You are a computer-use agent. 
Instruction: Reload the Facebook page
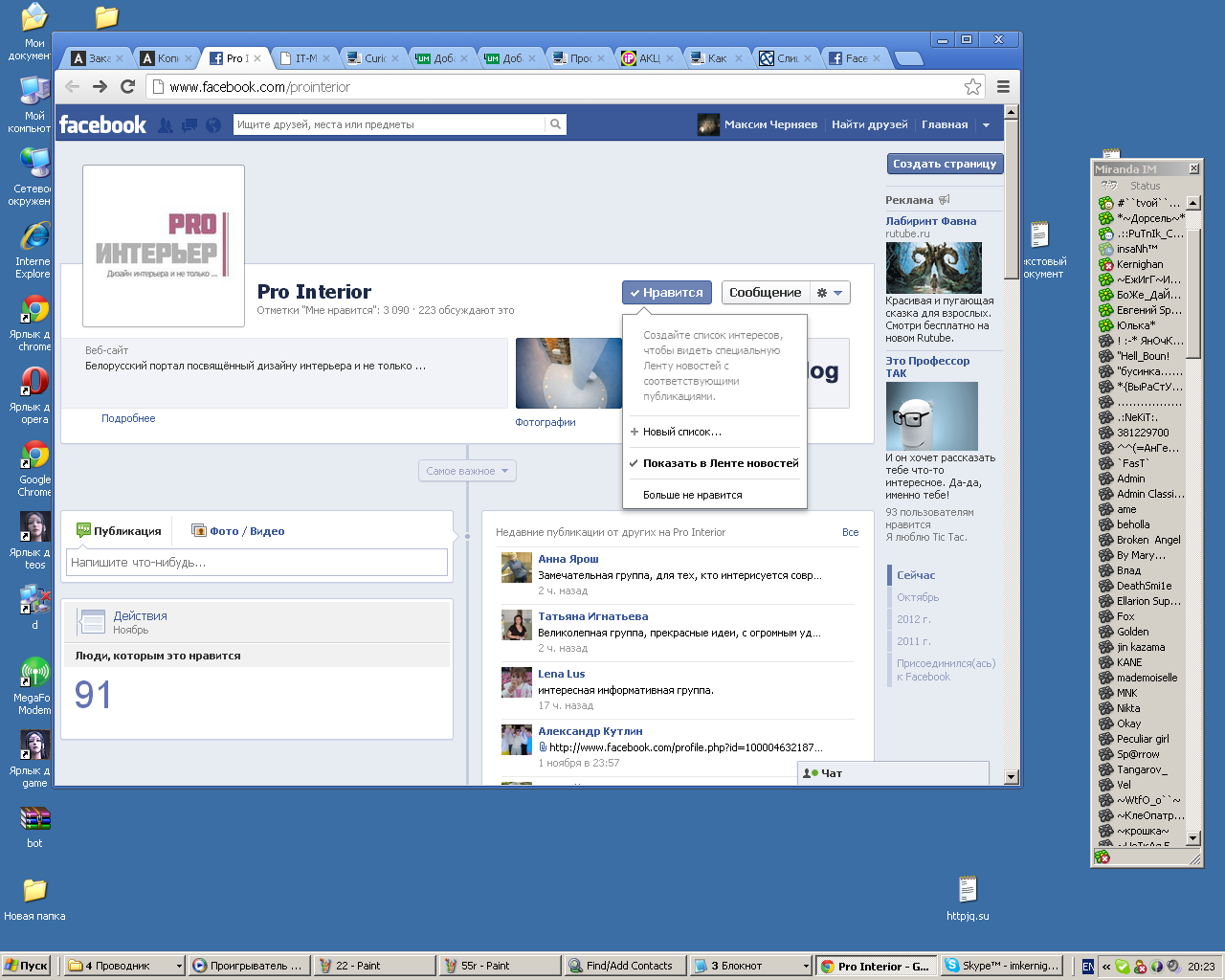click(x=127, y=87)
